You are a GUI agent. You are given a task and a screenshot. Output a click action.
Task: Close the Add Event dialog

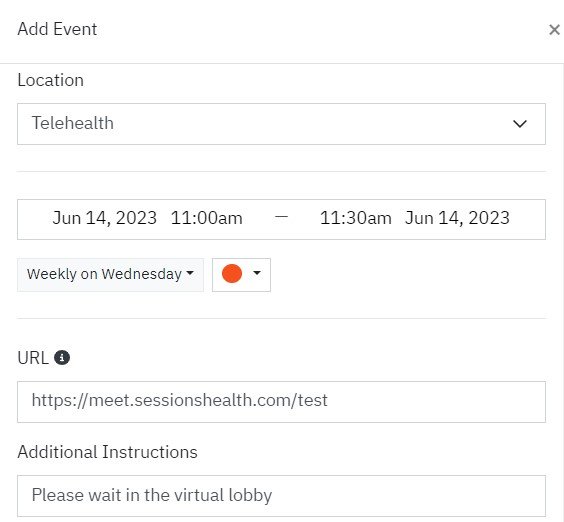tap(554, 30)
